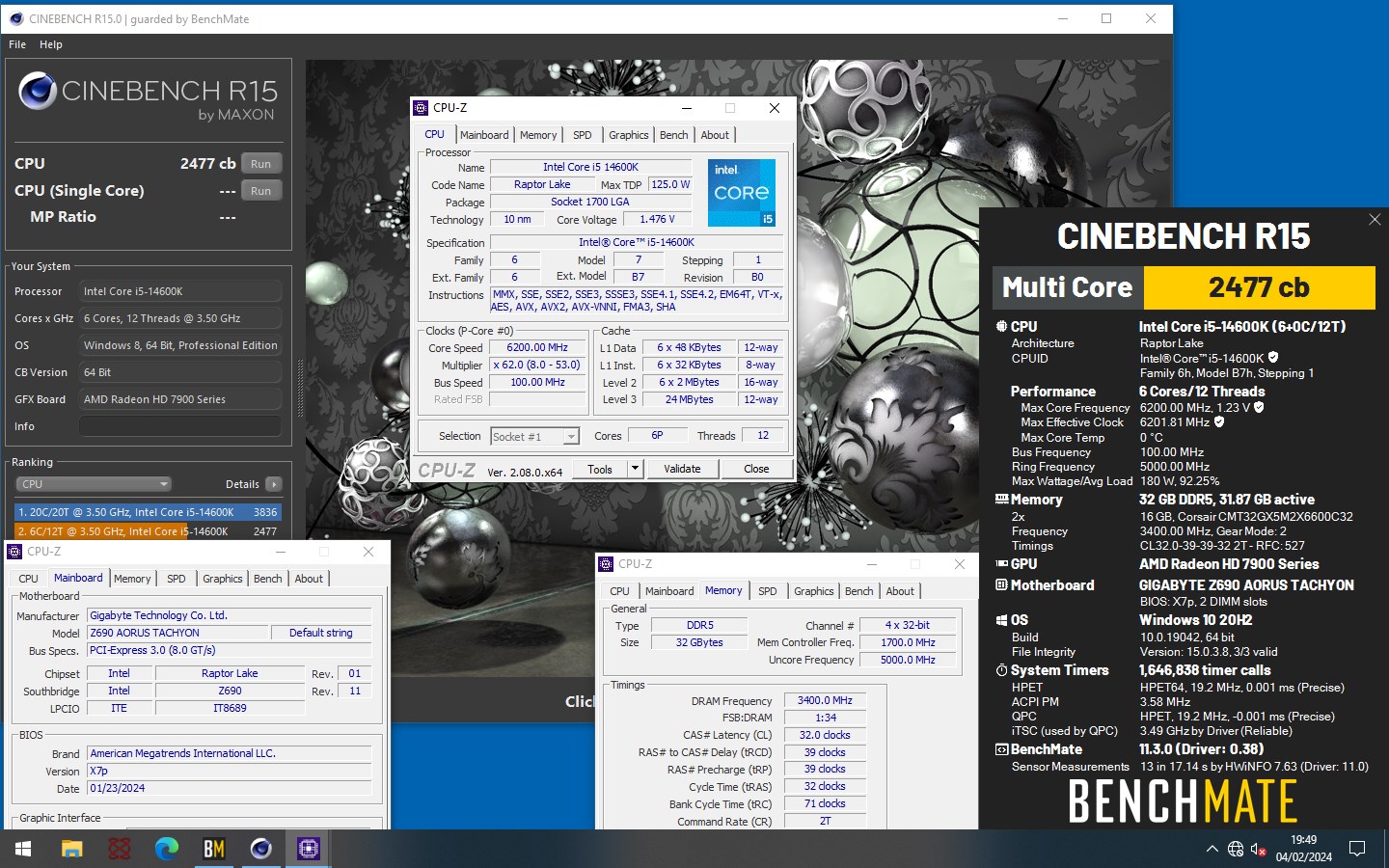Open SPD tab in top CPU-Z window
This screenshot has width=1389, height=868.
coord(583,135)
